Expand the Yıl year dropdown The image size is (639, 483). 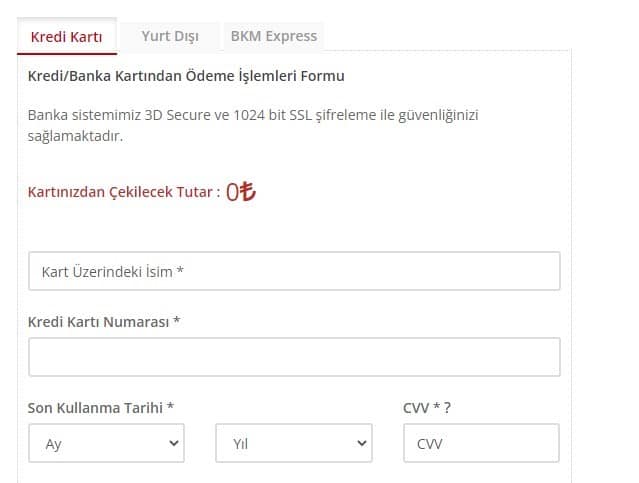coord(293,443)
